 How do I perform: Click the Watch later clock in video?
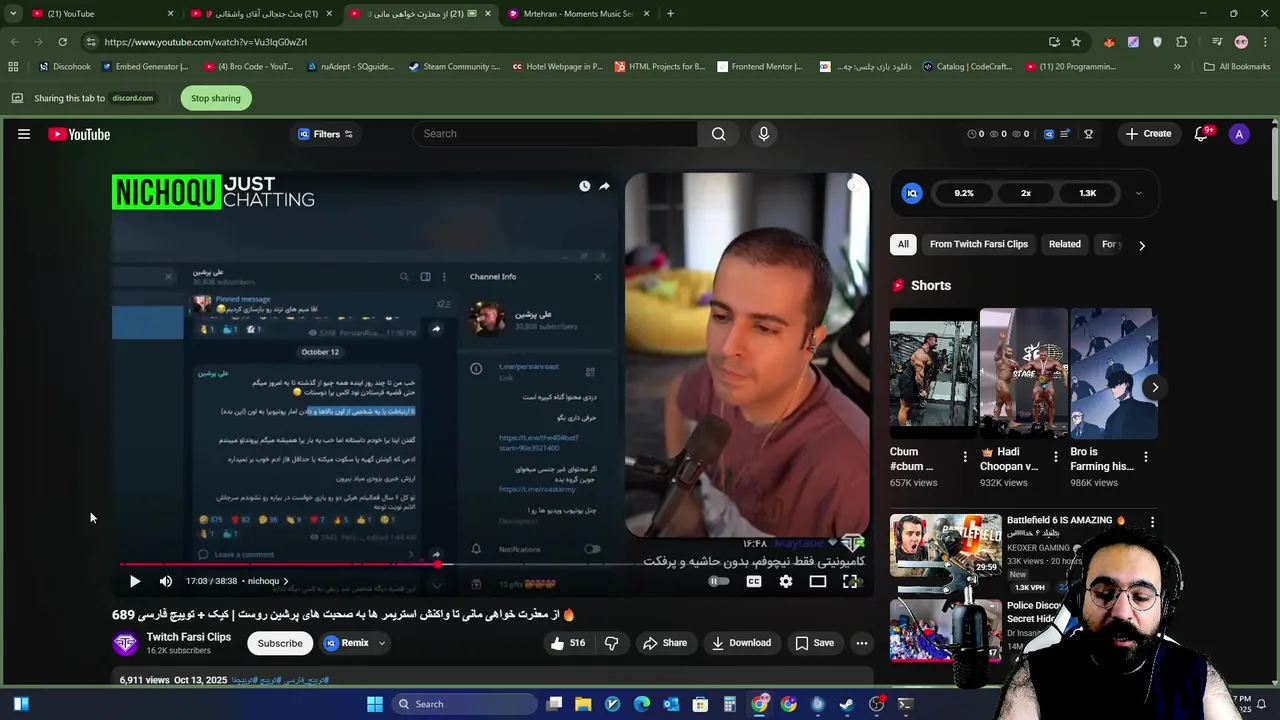tap(585, 186)
